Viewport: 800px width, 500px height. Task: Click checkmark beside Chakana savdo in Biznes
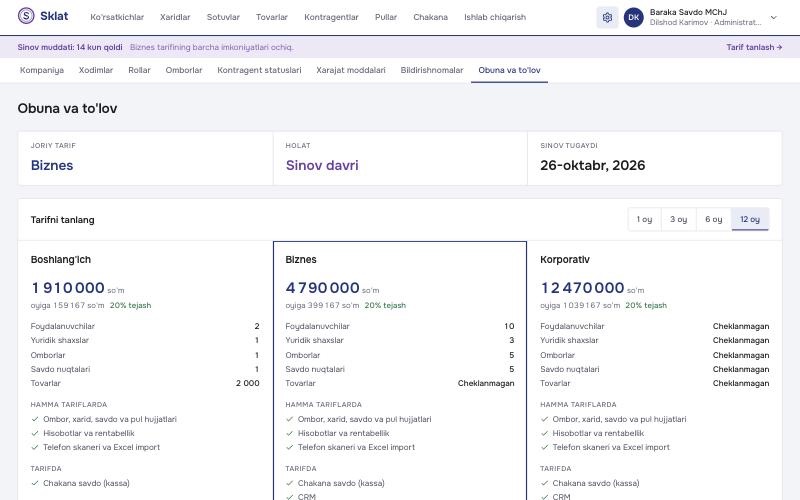pyautogui.click(x=290, y=483)
